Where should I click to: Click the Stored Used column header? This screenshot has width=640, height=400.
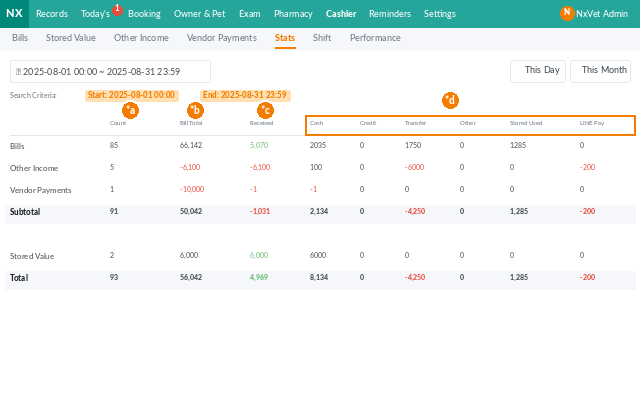(x=526, y=123)
